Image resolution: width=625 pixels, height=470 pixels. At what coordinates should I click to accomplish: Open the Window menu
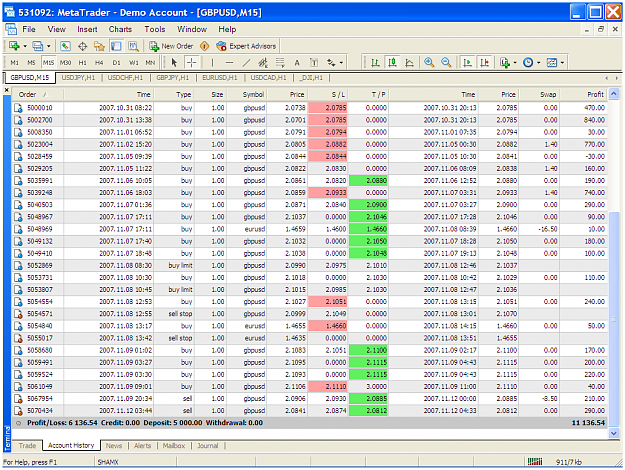click(192, 29)
